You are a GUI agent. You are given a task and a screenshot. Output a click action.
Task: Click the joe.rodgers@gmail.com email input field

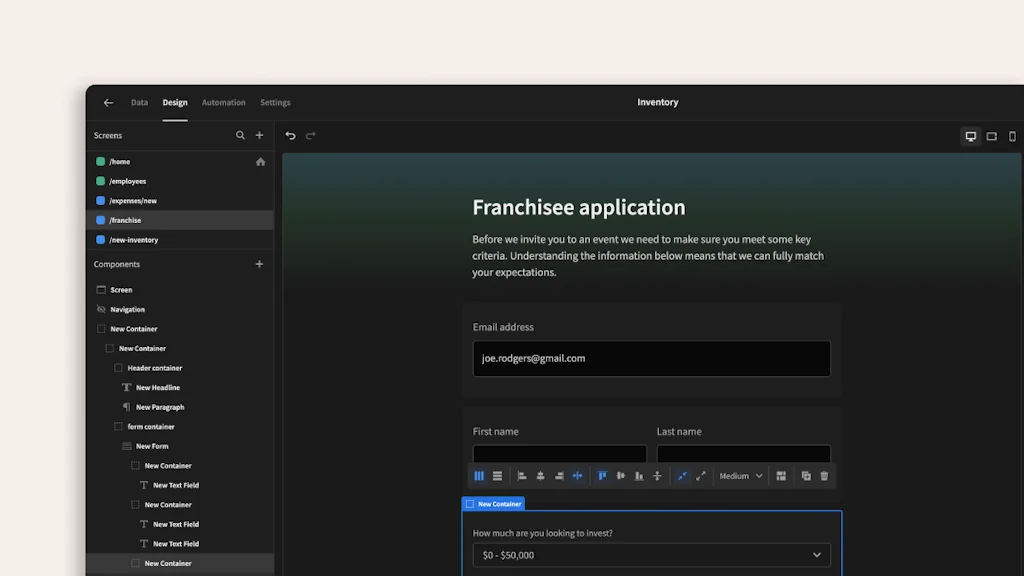tap(651, 358)
